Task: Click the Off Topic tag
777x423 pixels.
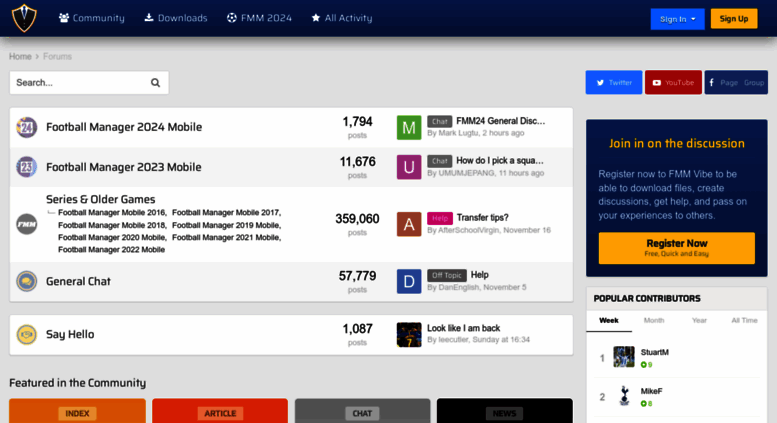Action: (x=446, y=275)
